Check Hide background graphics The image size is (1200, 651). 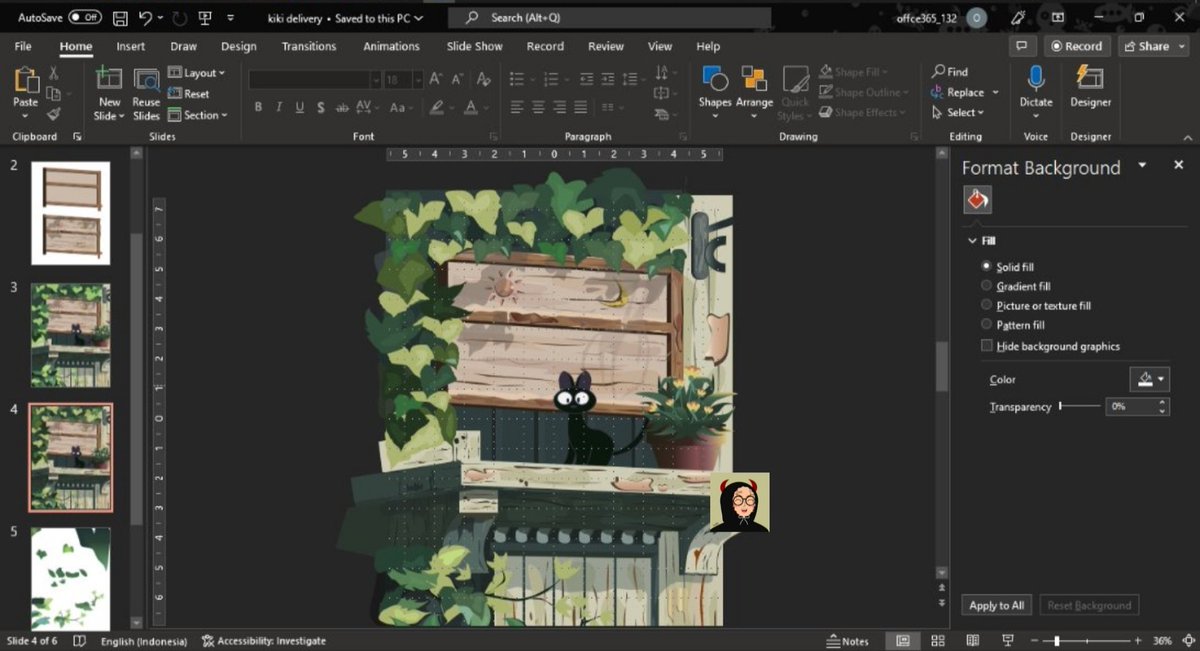[987, 345]
